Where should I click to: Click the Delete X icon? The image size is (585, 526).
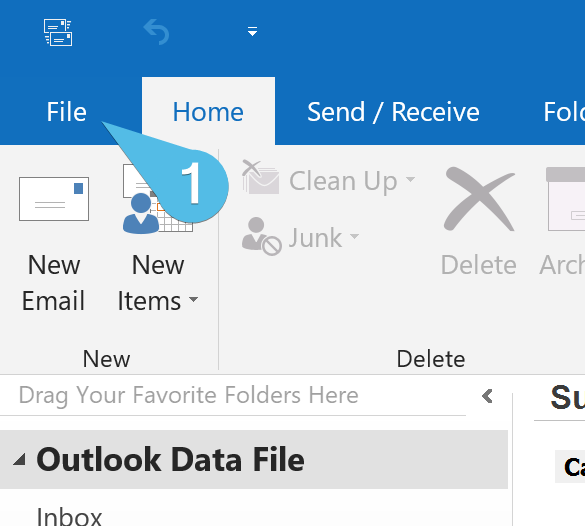pos(479,199)
